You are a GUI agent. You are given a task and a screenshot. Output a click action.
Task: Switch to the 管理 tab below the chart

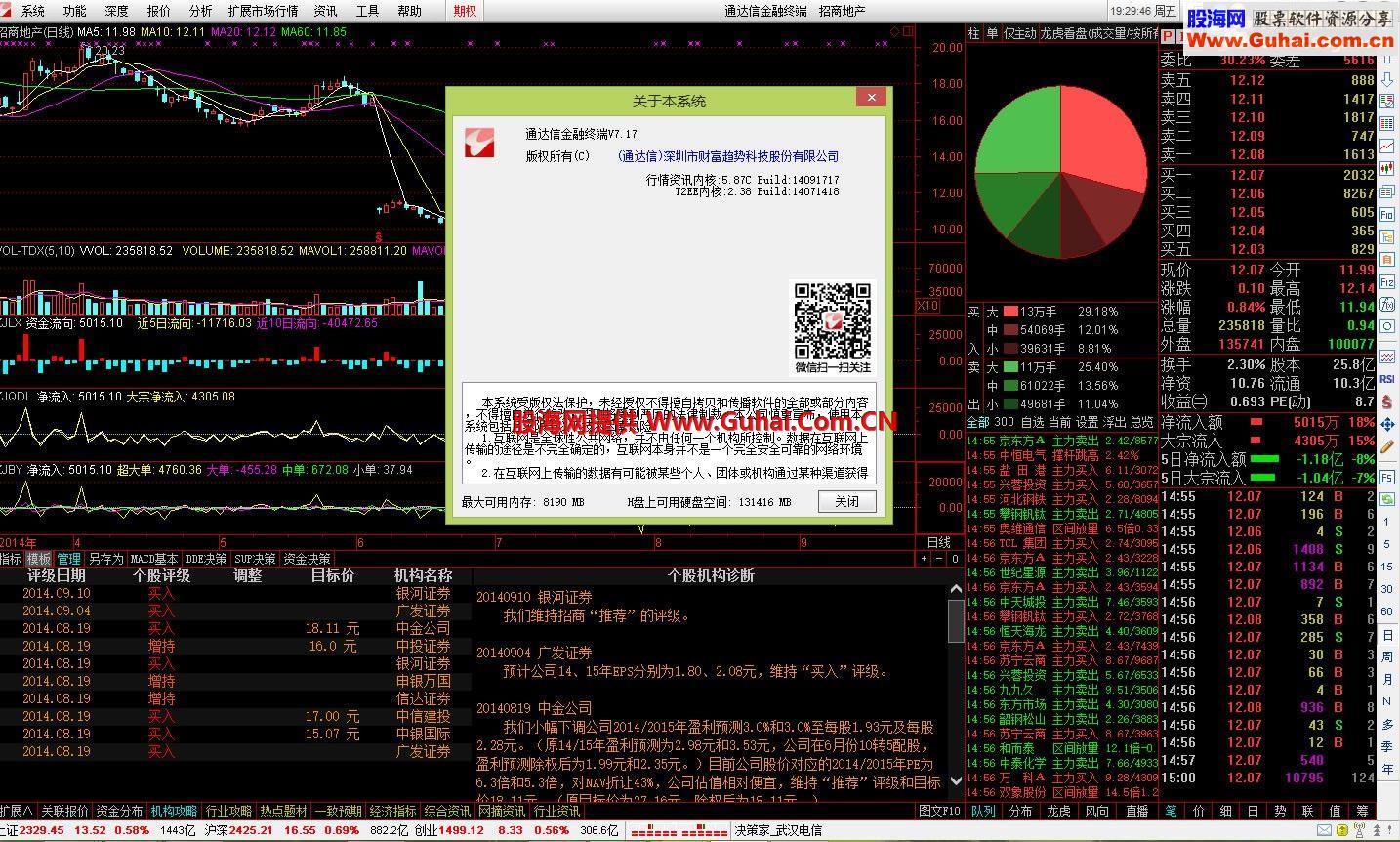tap(69, 559)
